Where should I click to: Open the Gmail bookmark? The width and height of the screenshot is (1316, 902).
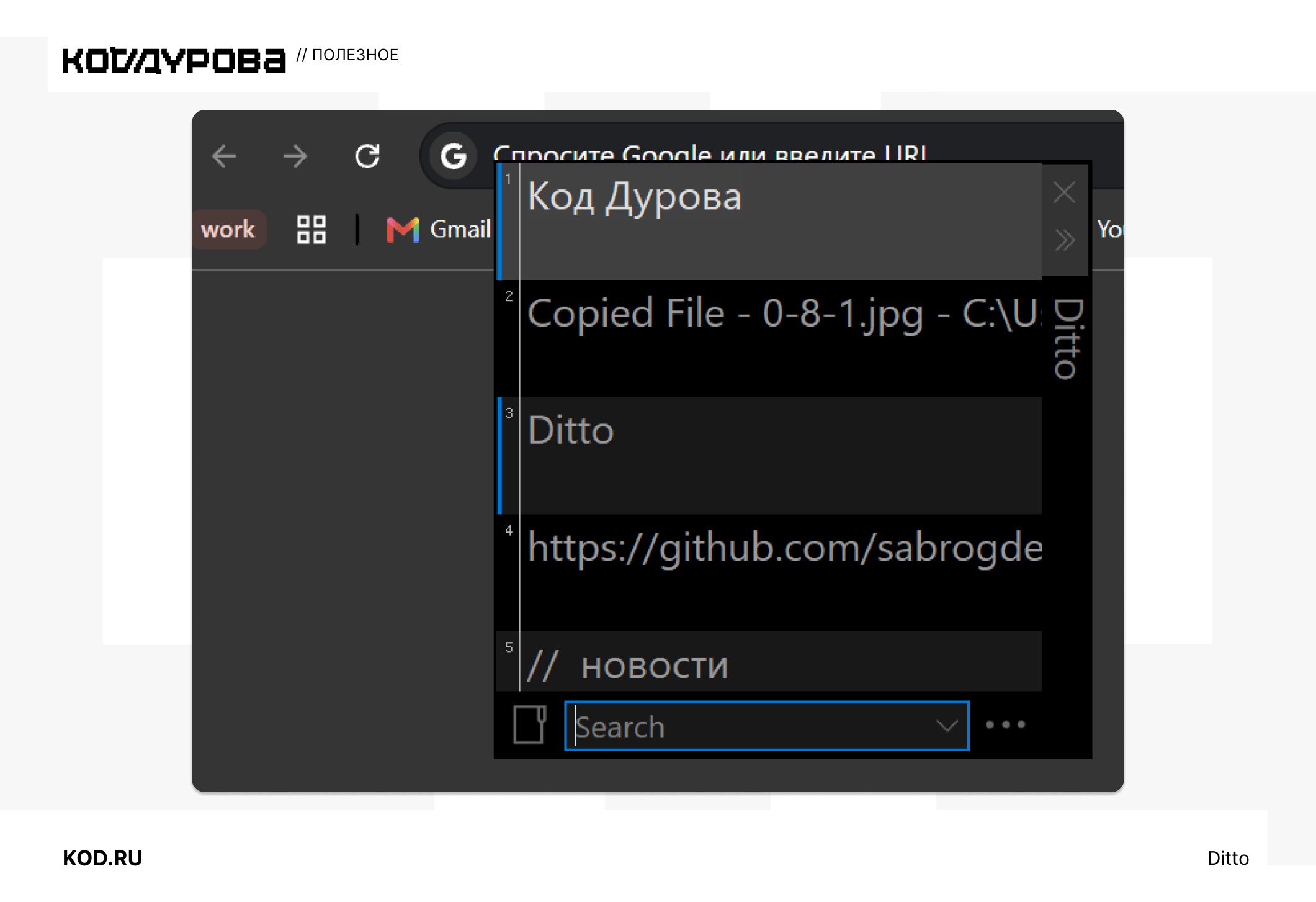click(x=439, y=230)
